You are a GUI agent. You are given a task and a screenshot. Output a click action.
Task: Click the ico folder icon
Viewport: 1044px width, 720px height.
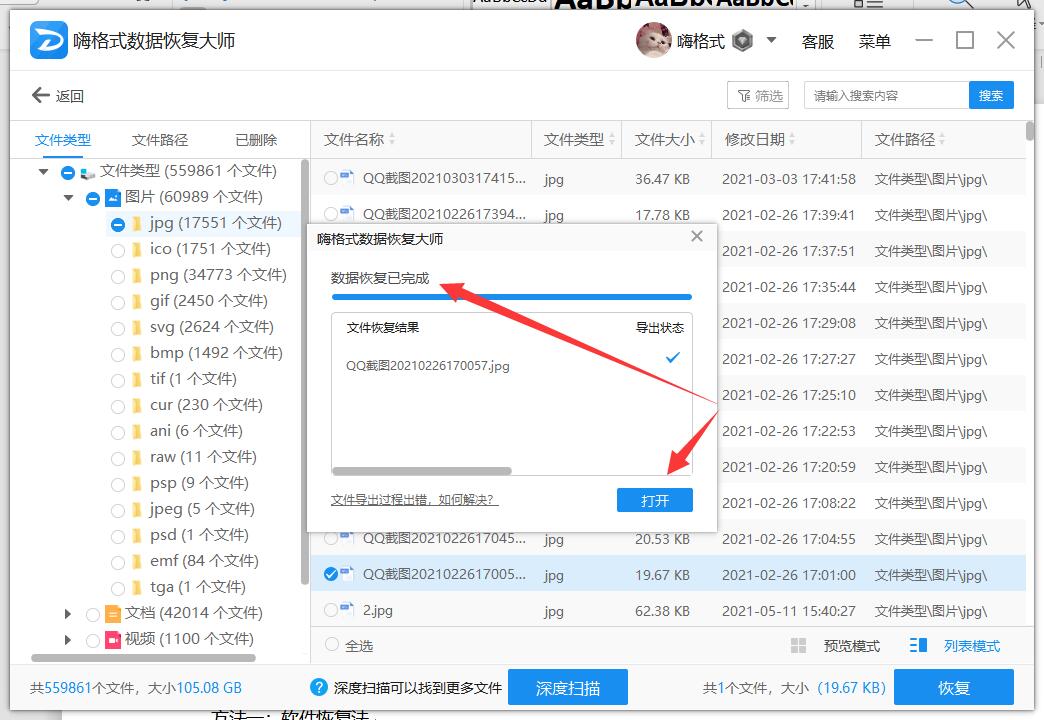pos(137,250)
